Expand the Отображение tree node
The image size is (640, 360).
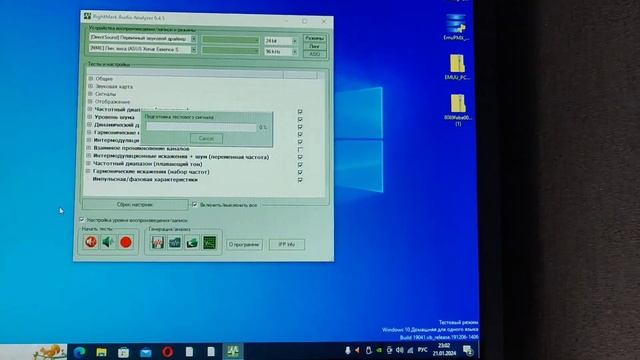(x=90, y=101)
